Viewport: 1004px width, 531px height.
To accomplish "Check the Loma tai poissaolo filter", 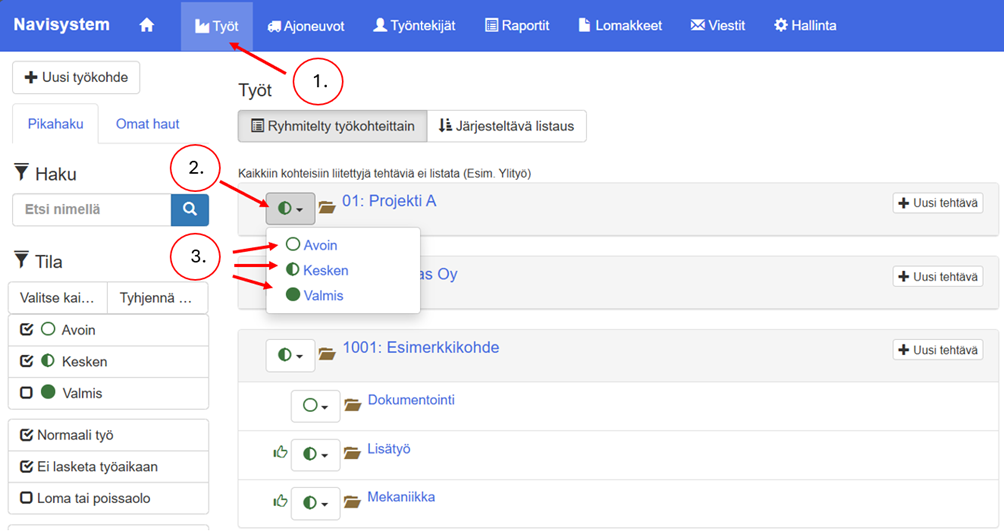I will pyautogui.click(x=27, y=498).
